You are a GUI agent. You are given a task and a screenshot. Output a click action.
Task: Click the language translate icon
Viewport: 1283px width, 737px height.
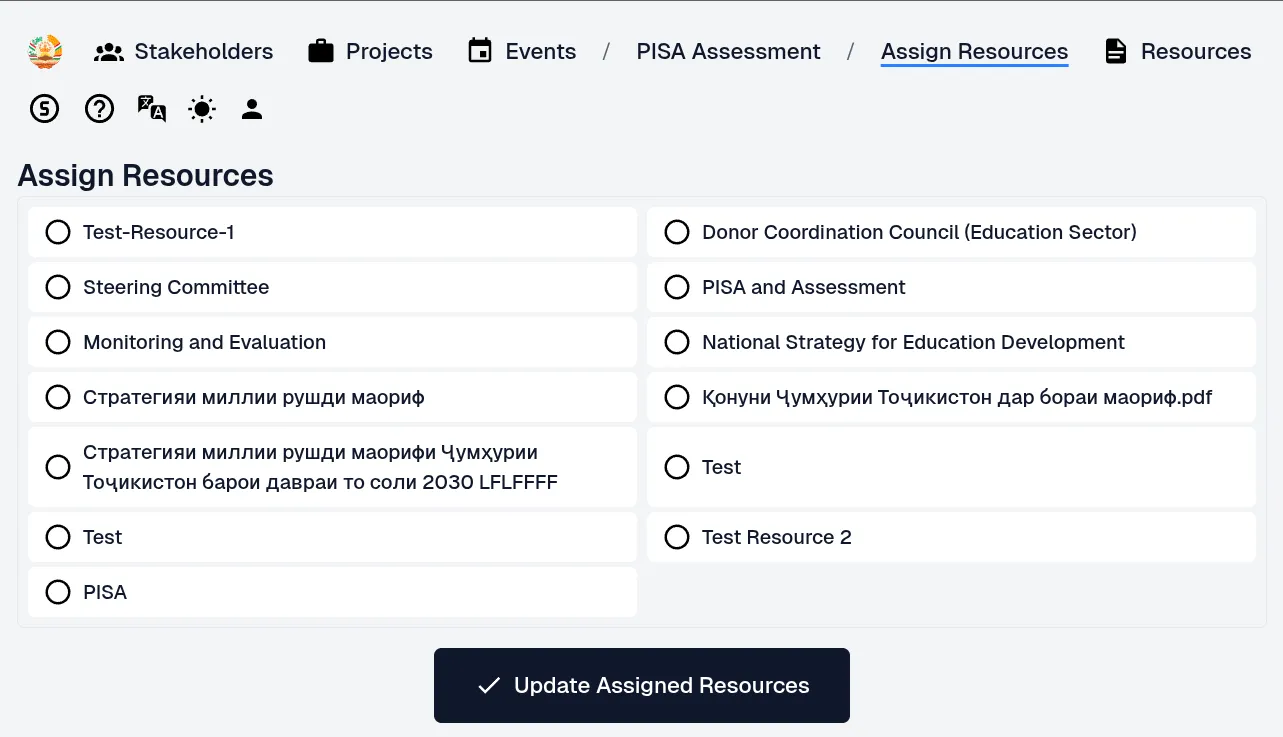click(152, 109)
